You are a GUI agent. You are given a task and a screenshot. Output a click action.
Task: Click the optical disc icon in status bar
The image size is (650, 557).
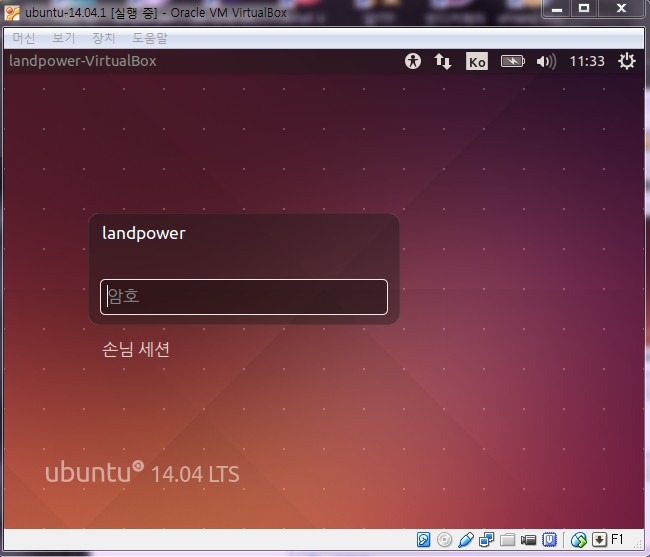point(445,540)
